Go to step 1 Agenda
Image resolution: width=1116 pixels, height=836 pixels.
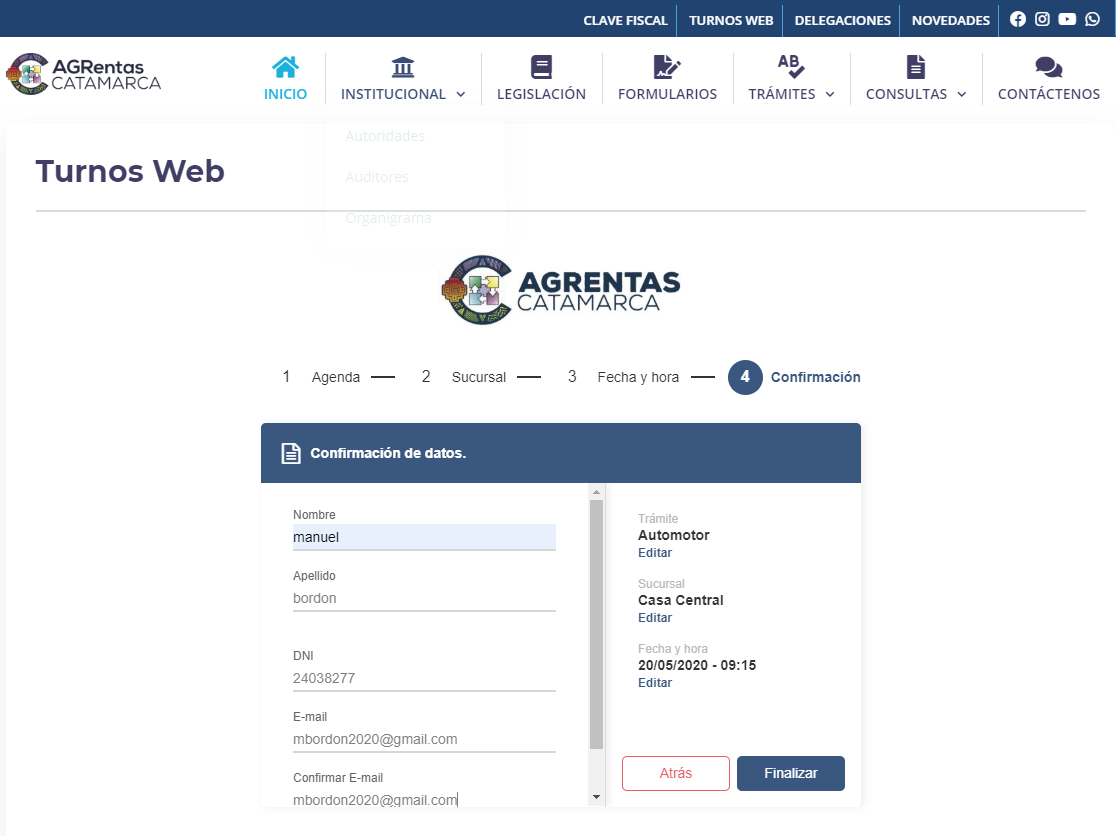321,377
